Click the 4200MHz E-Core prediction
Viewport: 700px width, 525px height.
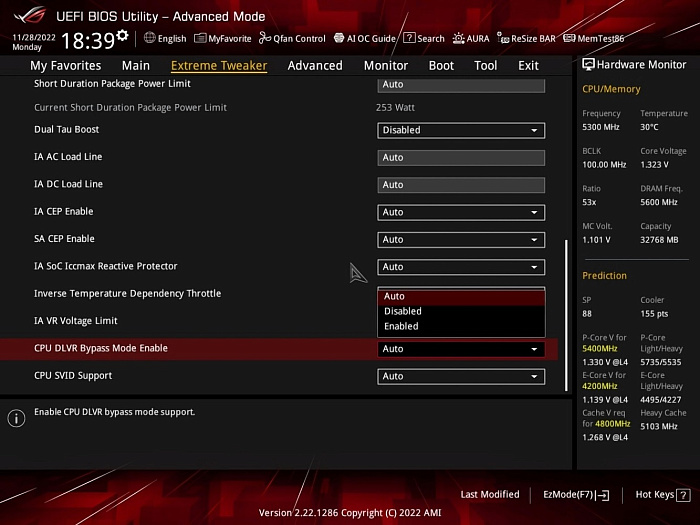[600, 386]
